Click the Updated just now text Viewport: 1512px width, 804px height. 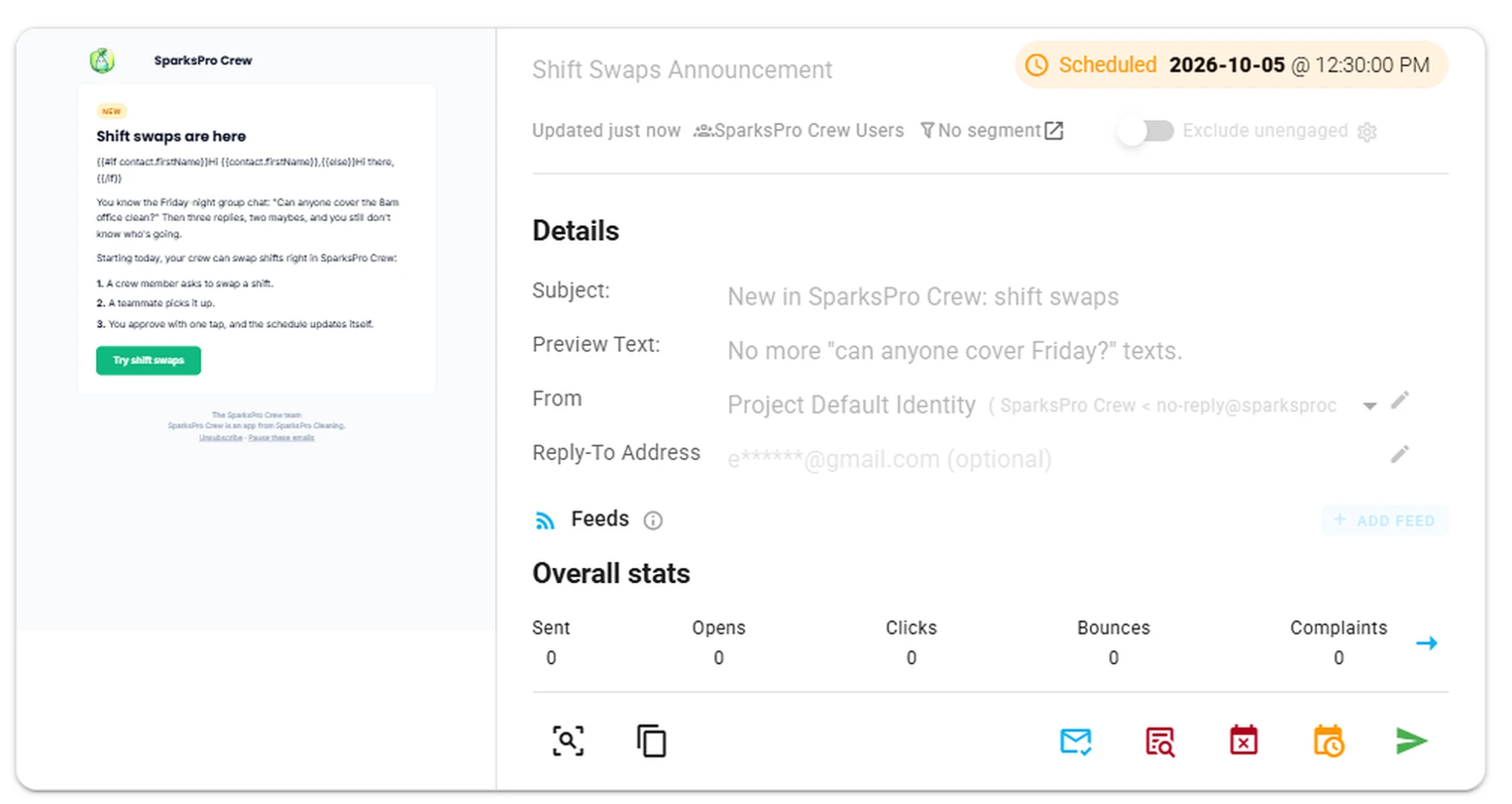click(606, 131)
